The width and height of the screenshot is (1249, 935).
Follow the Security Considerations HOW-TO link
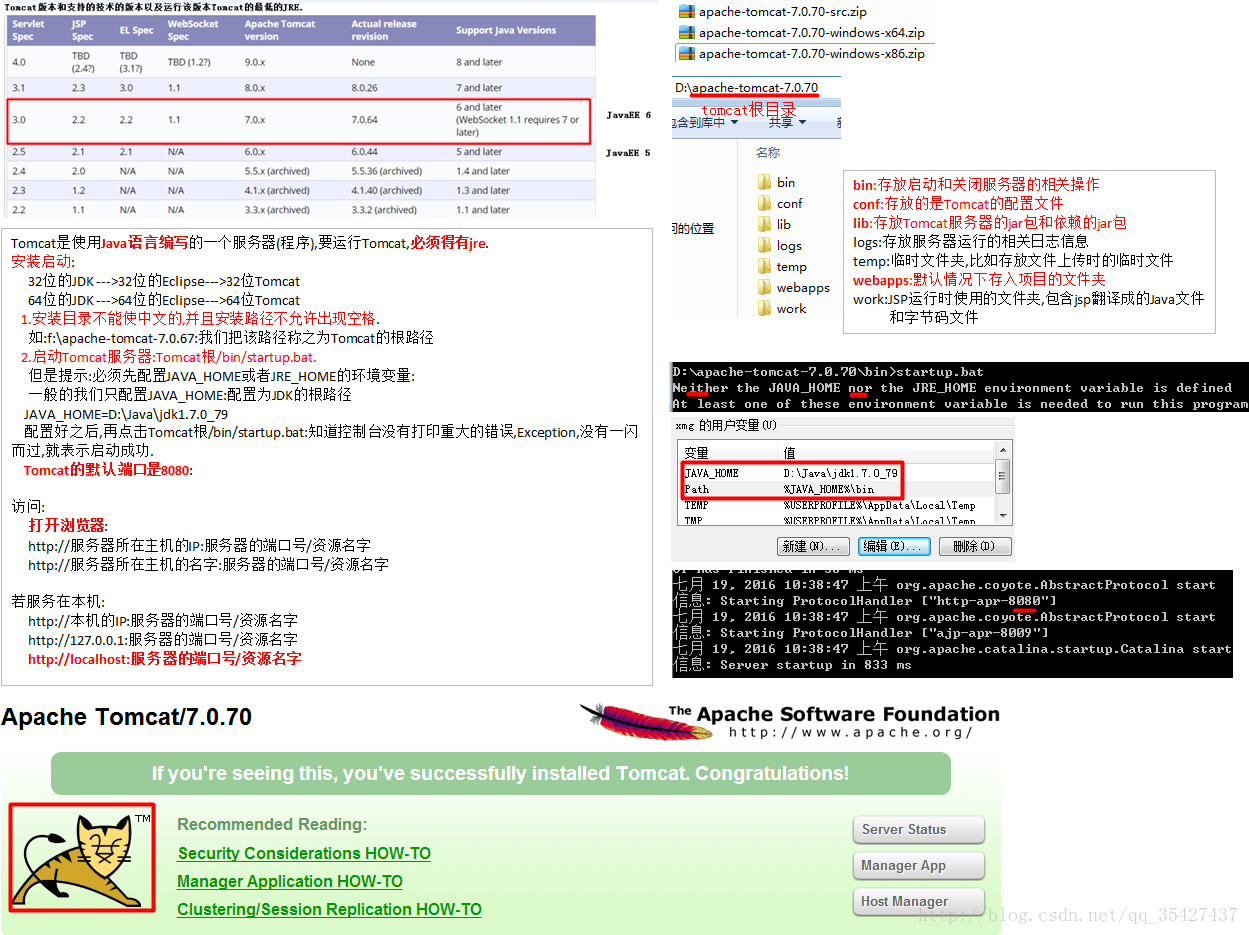[304, 853]
